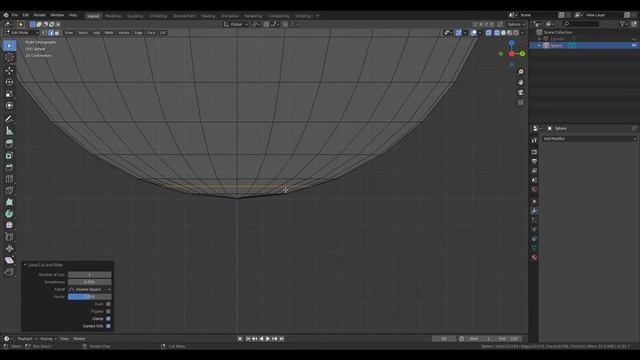Image resolution: width=640 pixels, height=360 pixels.
Task: Open the Keying dropdown
Action: (x=48, y=339)
